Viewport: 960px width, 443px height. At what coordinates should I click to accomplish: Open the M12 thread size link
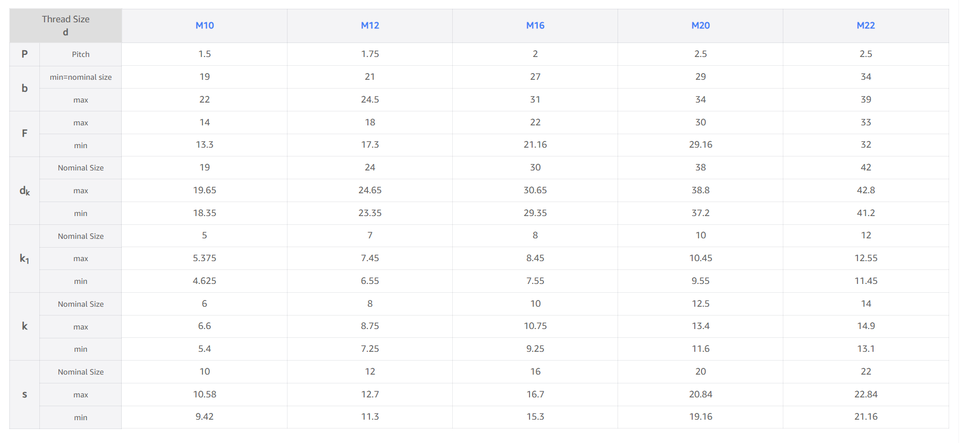pos(370,26)
